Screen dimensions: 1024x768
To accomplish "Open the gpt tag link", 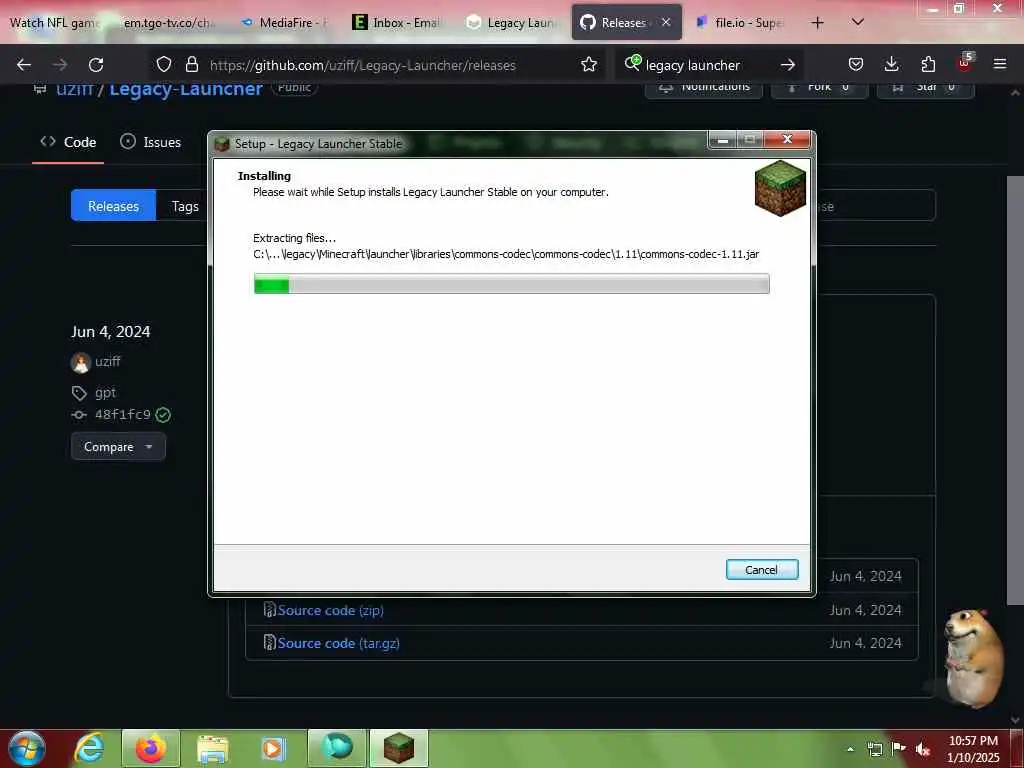I will click(x=105, y=392).
